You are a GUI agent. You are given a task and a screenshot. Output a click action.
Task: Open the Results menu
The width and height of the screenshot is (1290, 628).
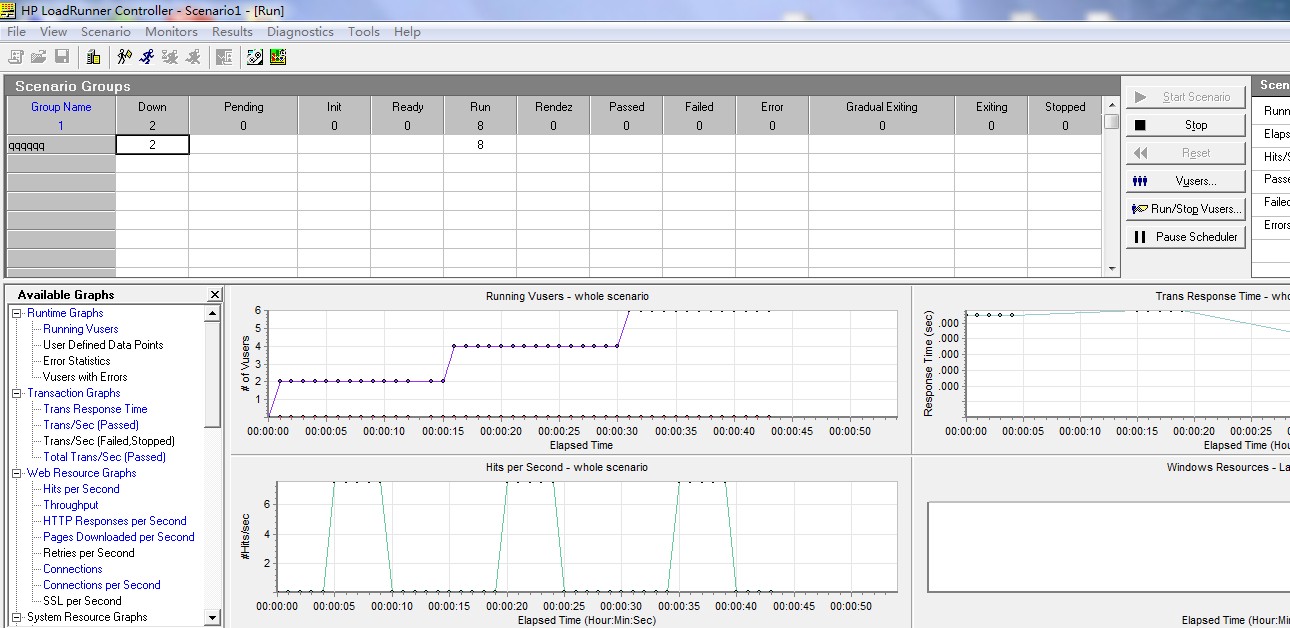[232, 31]
